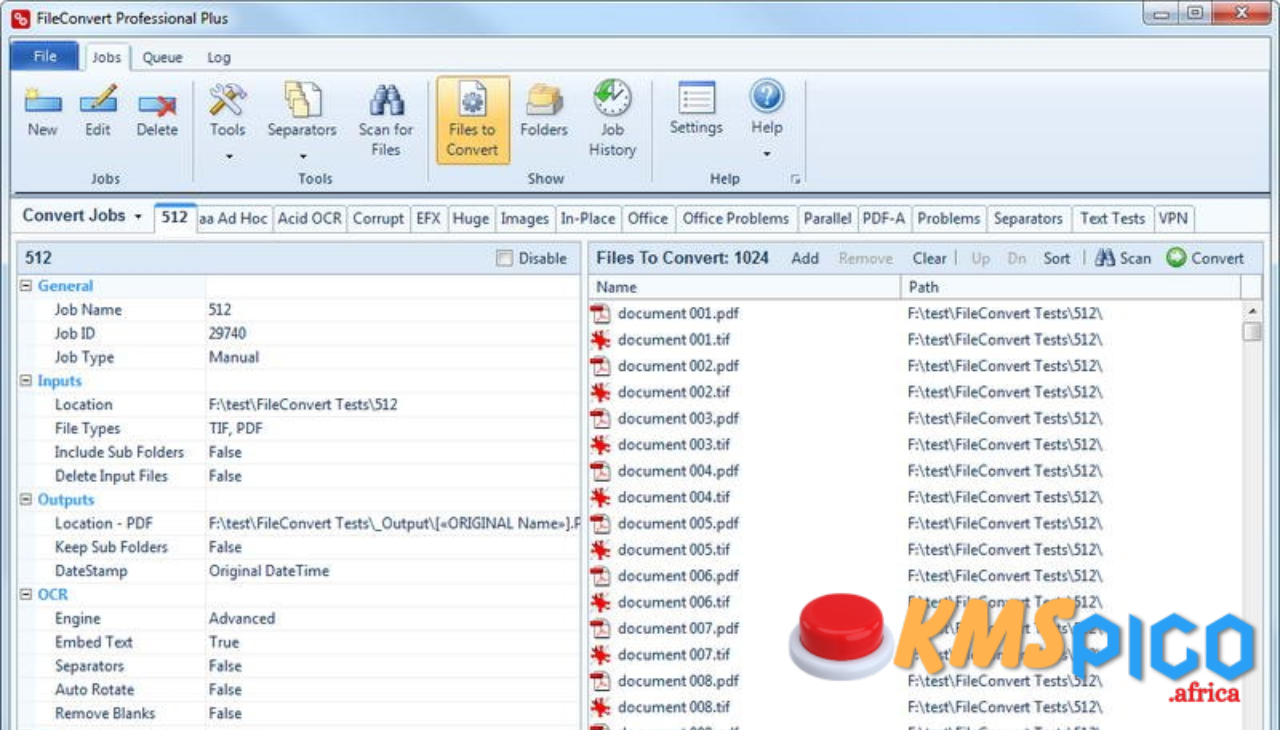The image size is (1280, 730).
Task: Collapse the Outputs section
Action: coord(26,500)
